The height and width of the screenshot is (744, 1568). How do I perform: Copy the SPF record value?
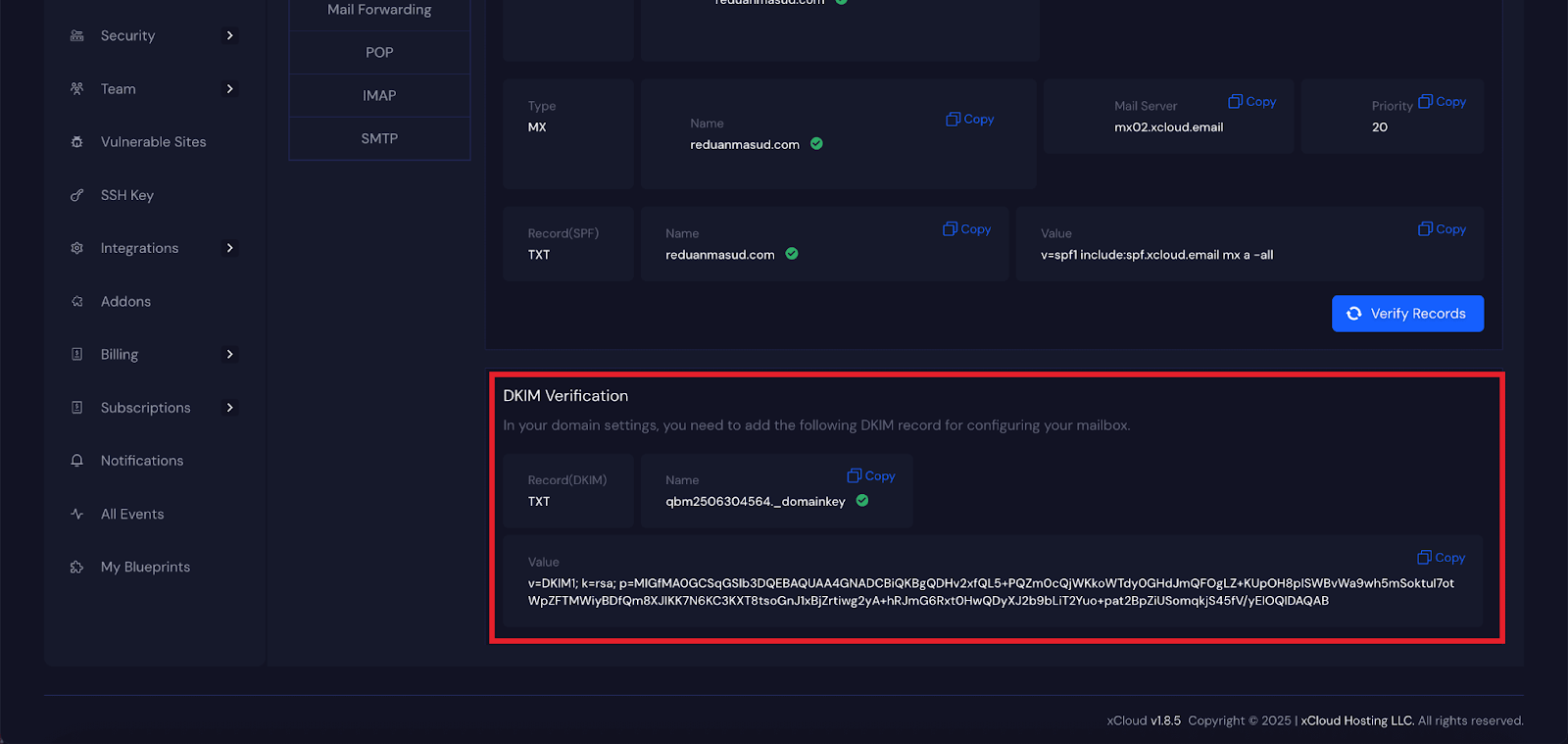click(1442, 229)
